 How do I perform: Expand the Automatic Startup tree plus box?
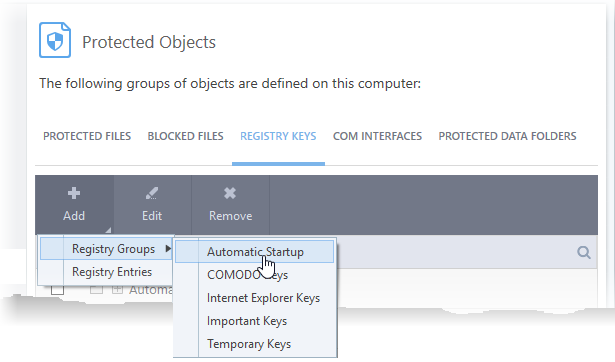117,290
